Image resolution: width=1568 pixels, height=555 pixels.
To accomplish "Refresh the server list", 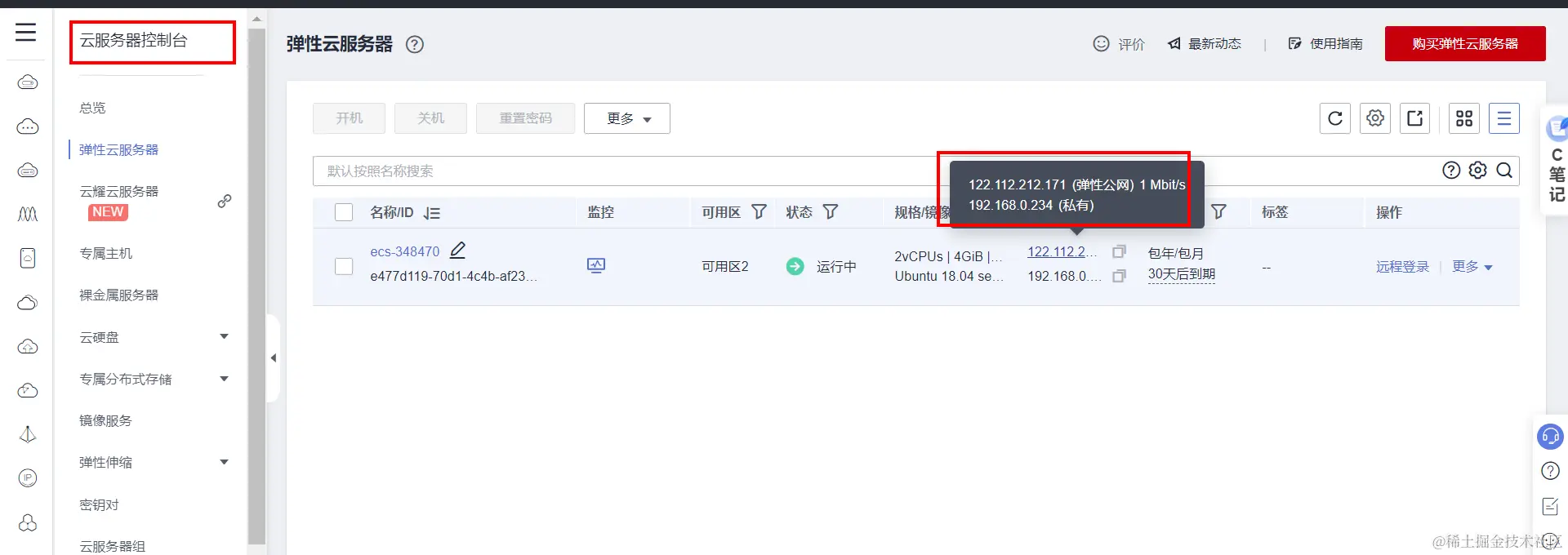I will point(1335,118).
